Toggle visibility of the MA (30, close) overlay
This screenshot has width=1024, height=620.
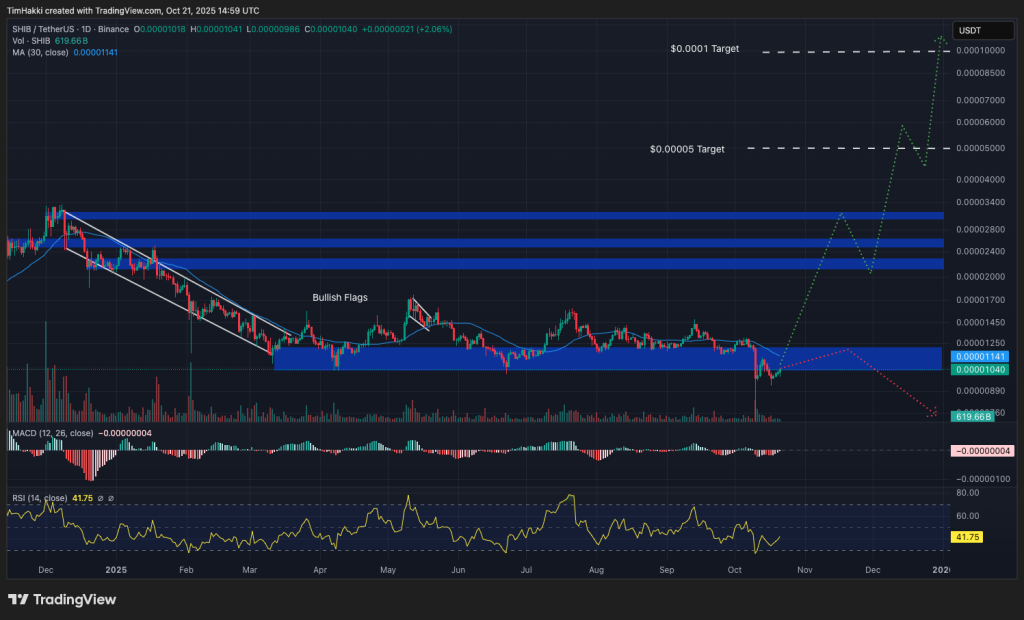tap(40, 52)
